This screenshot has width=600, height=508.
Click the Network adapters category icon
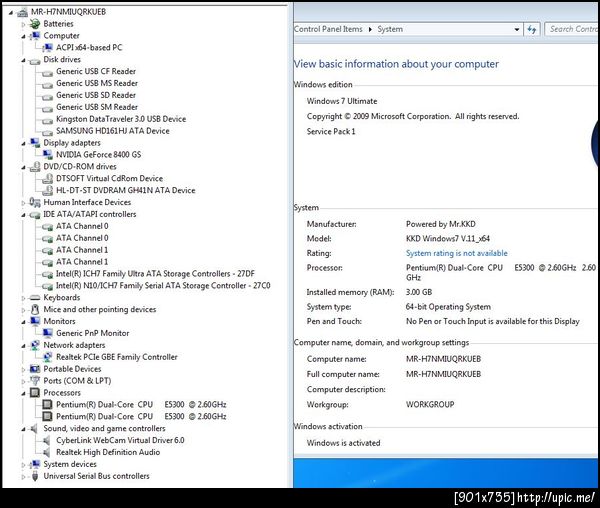35,345
